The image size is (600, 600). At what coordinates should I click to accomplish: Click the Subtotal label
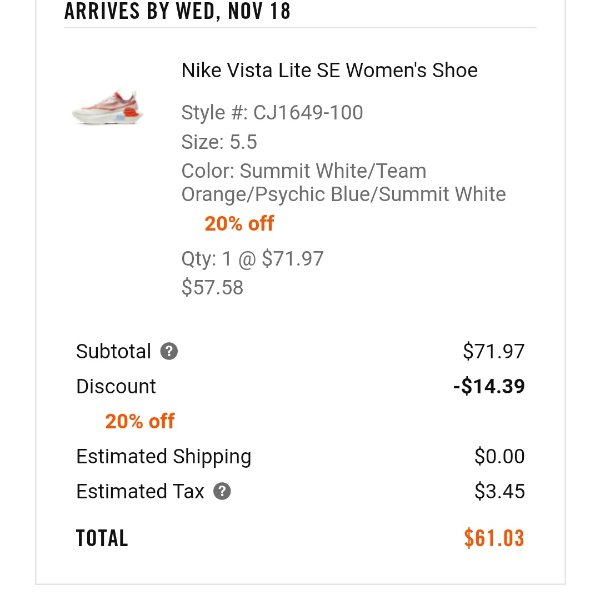(113, 351)
